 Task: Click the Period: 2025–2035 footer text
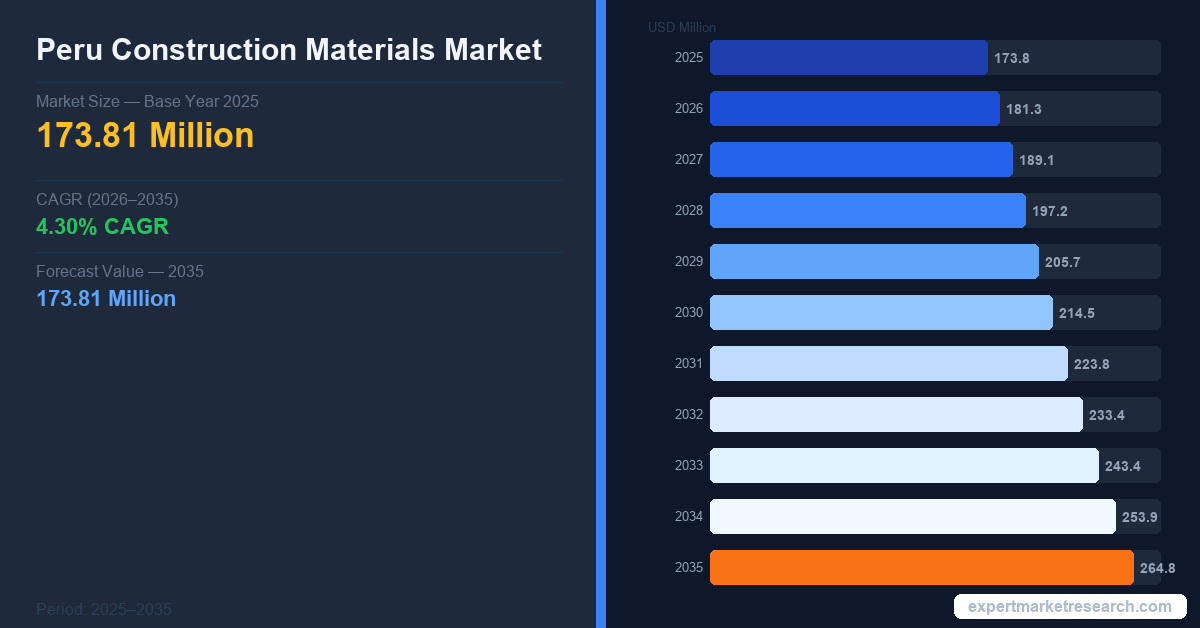pos(104,609)
